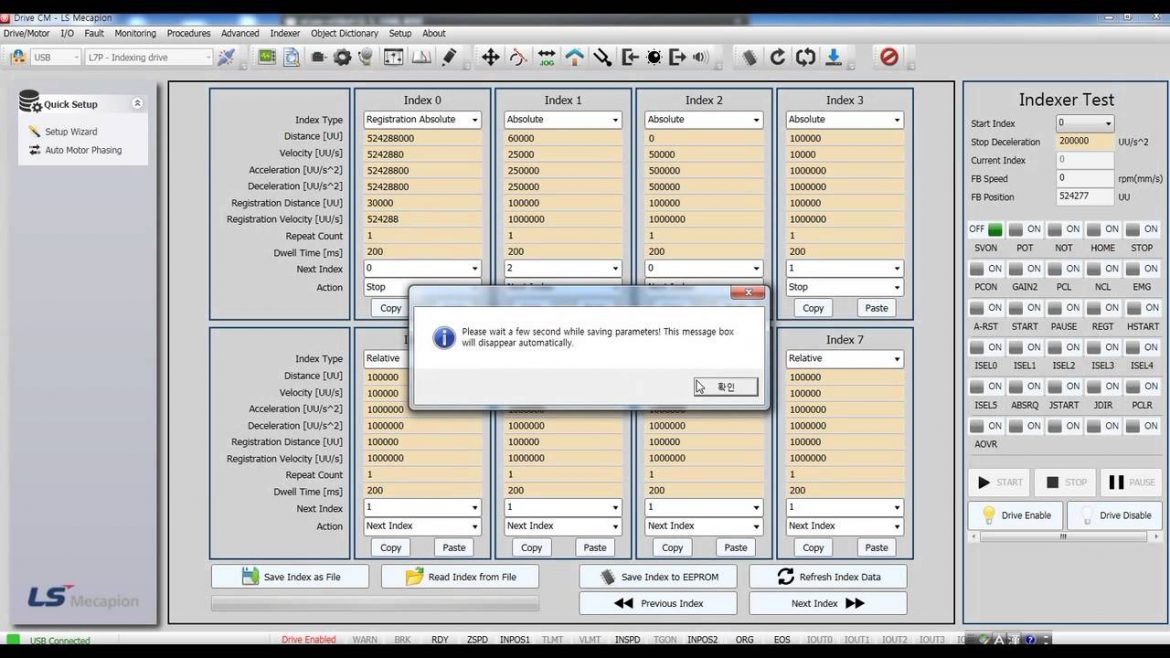Click Read Index from File
The width and height of the screenshot is (1170, 658).
click(460, 577)
